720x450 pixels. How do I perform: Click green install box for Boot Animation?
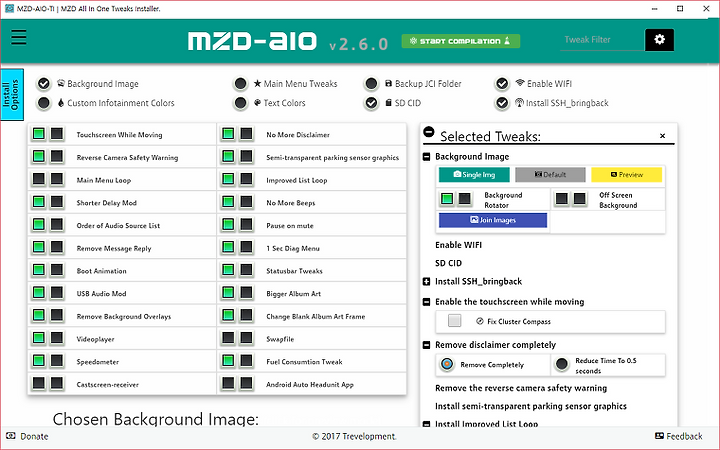(x=39, y=270)
